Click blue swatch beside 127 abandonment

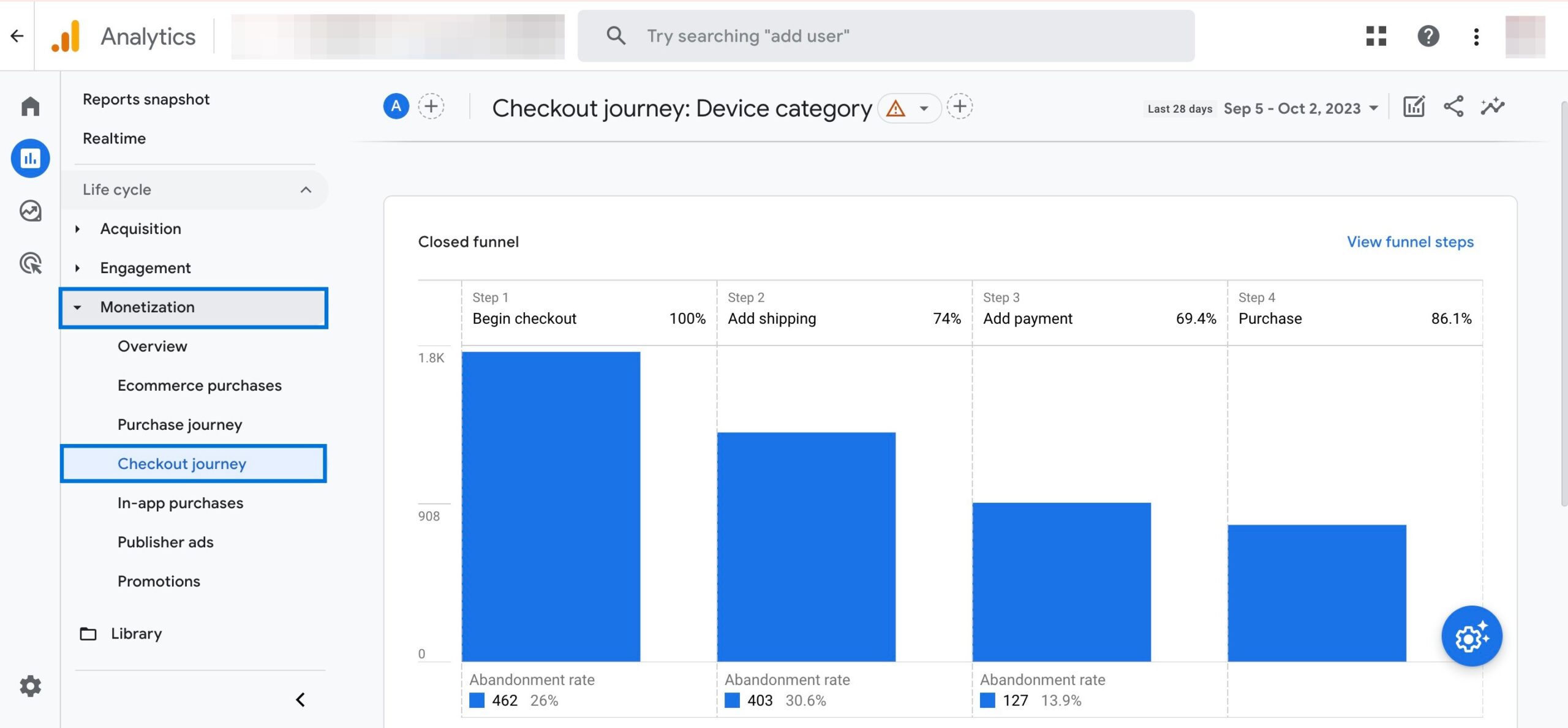tap(987, 700)
